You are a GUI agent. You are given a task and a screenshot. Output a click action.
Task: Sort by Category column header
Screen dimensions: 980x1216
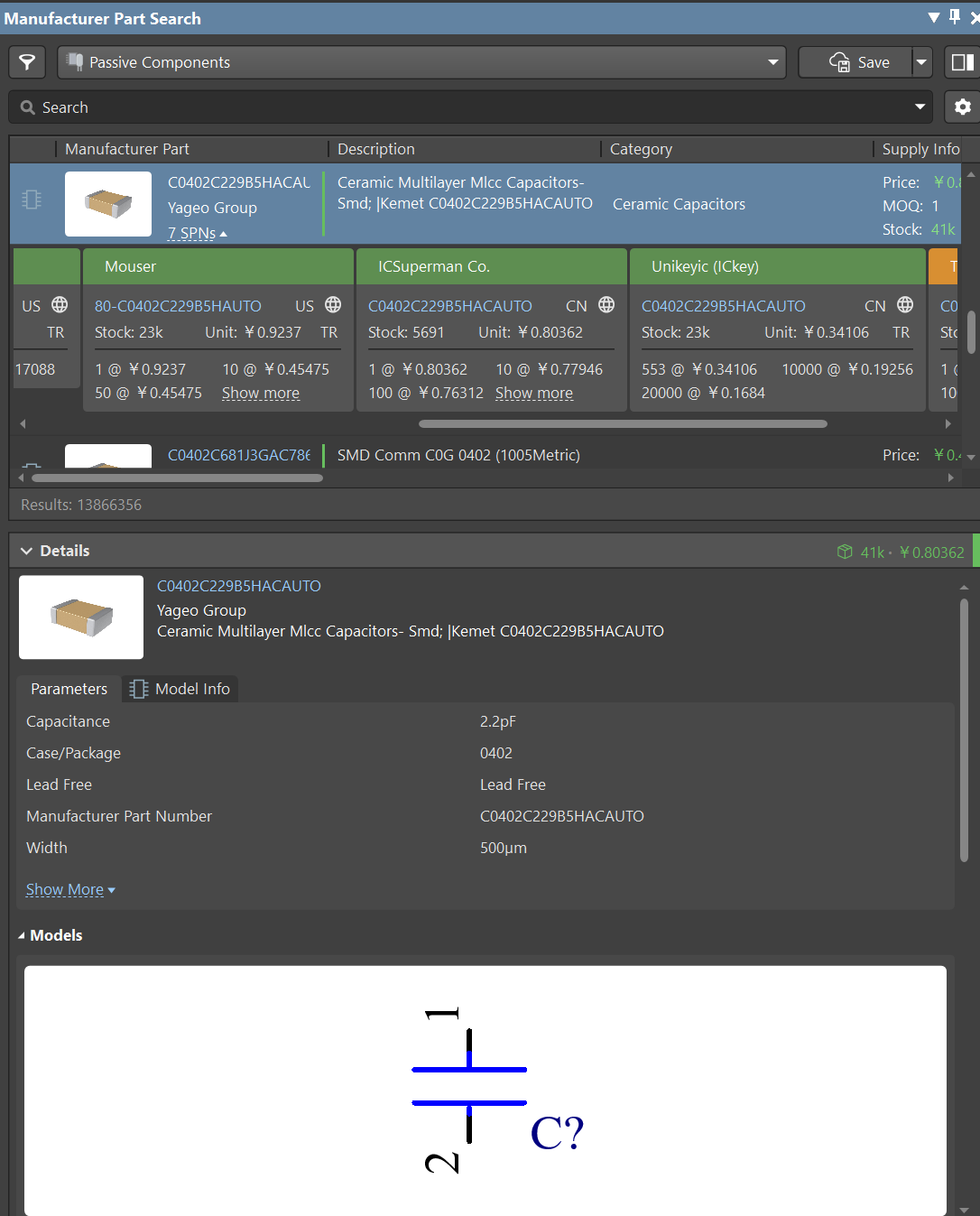pos(641,149)
